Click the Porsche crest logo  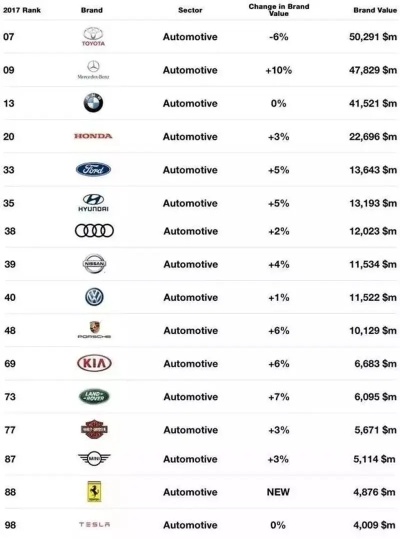(x=94, y=330)
